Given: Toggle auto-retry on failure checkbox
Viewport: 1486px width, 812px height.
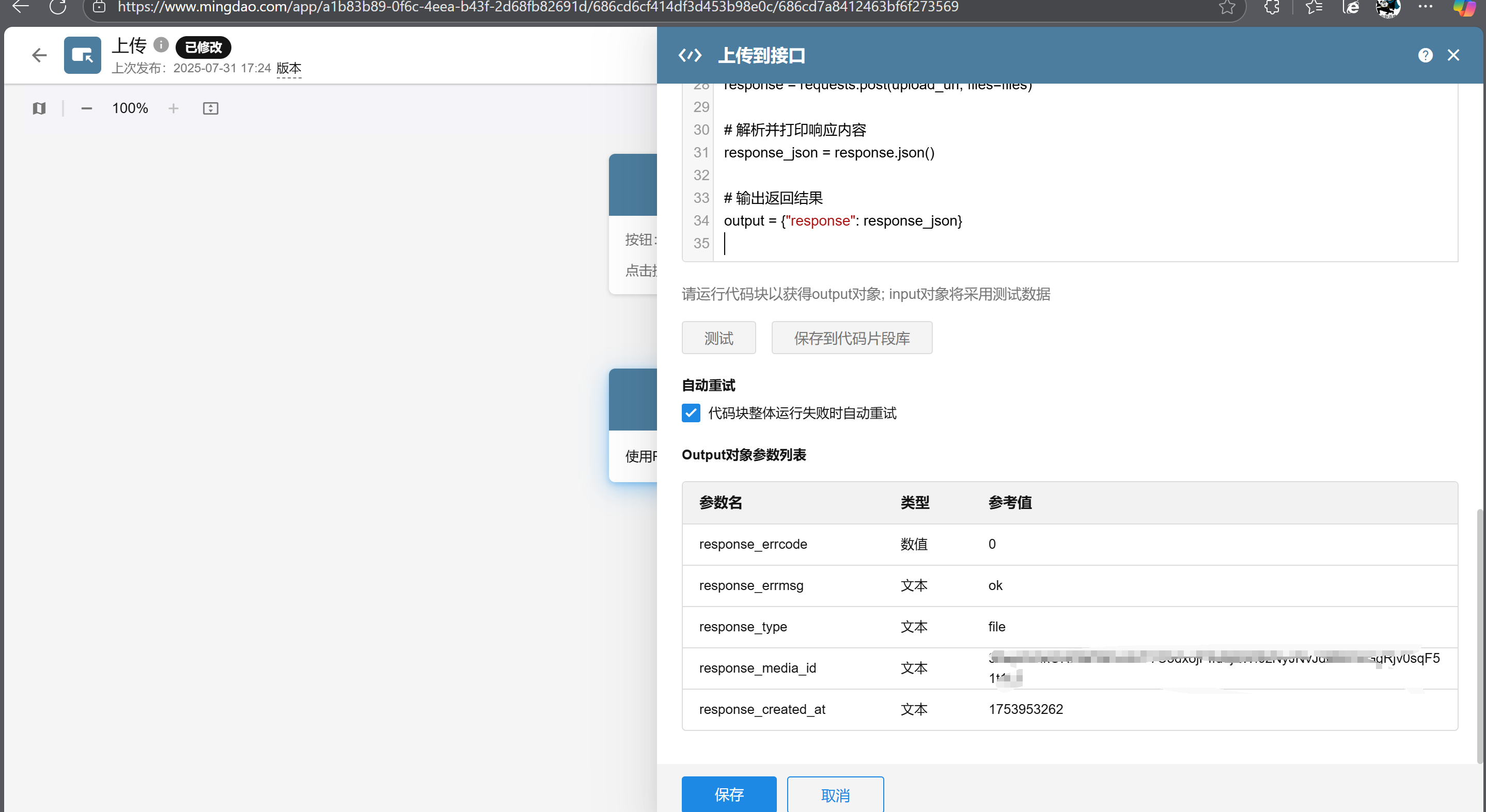Looking at the screenshot, I should pos(691,413).
